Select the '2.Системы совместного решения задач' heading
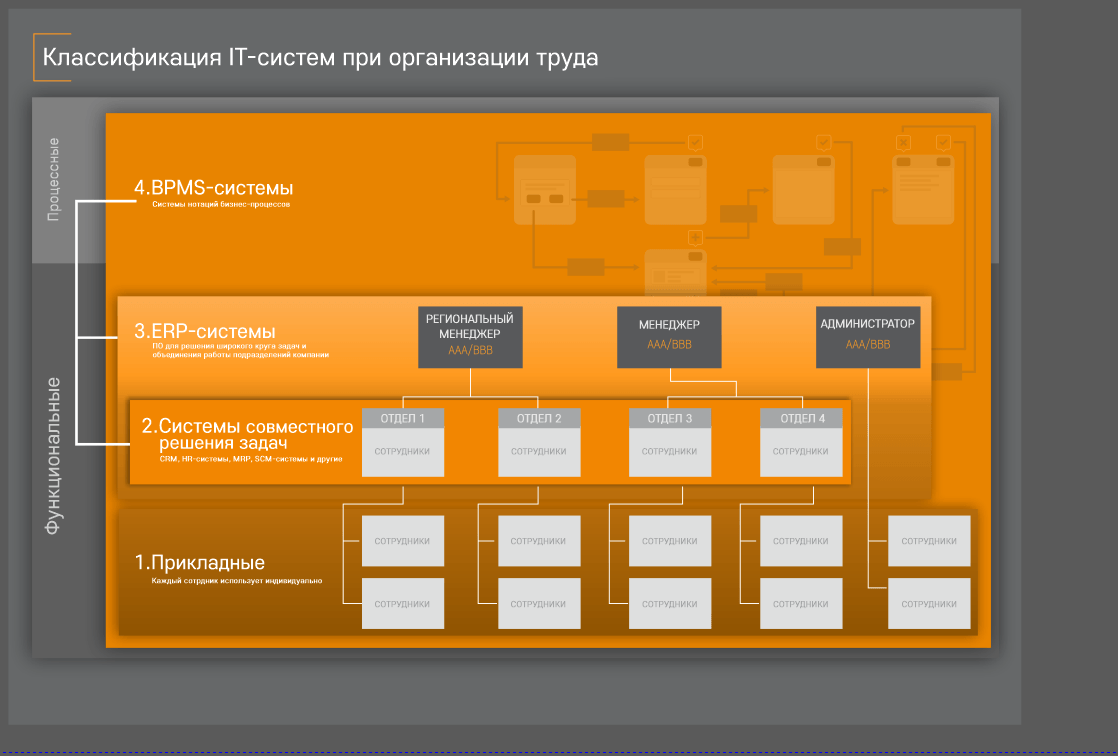The image size is (1118, 756). [247, 435]
